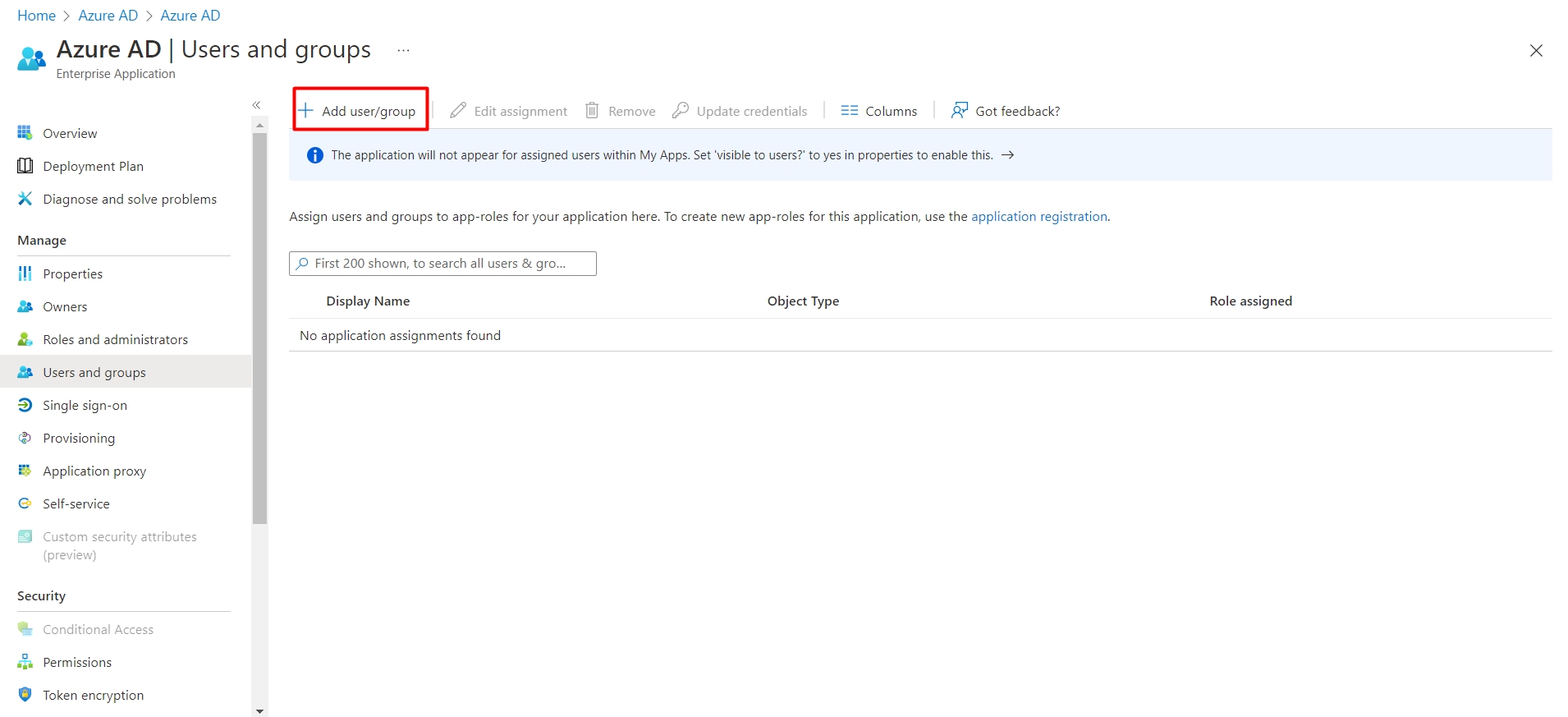1568x717 pixels.
Task: Click the Single sign-on circular arrow icon
Action: click(x=25, y=404)
